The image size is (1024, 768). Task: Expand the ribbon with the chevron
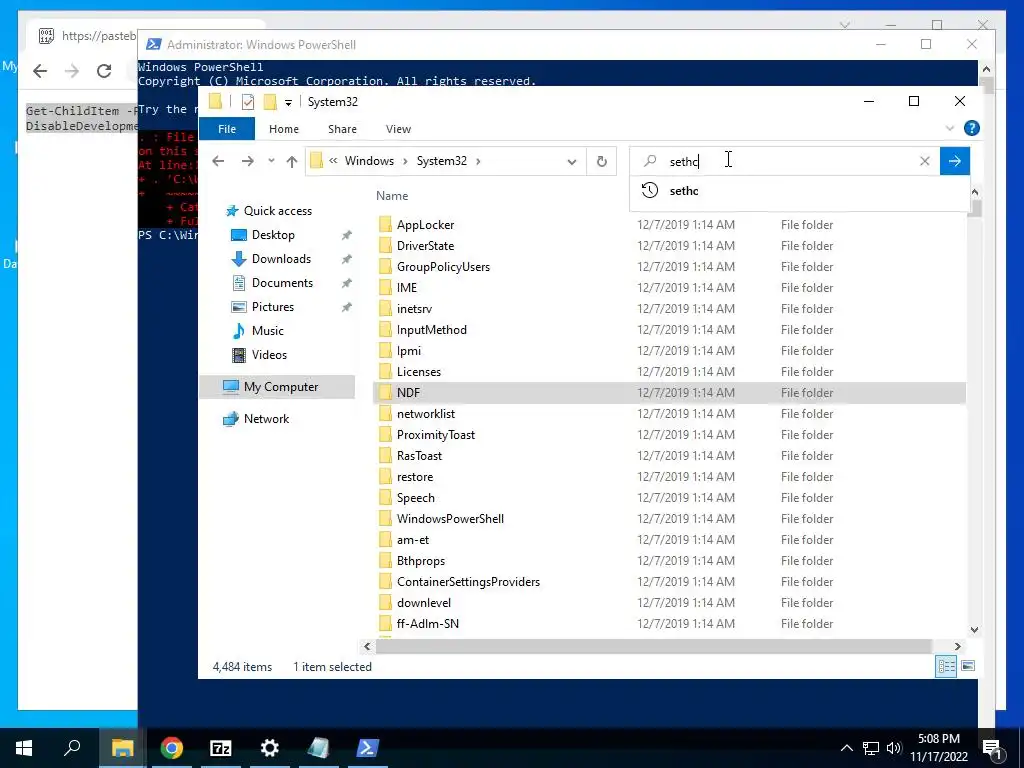click(950, 128)
